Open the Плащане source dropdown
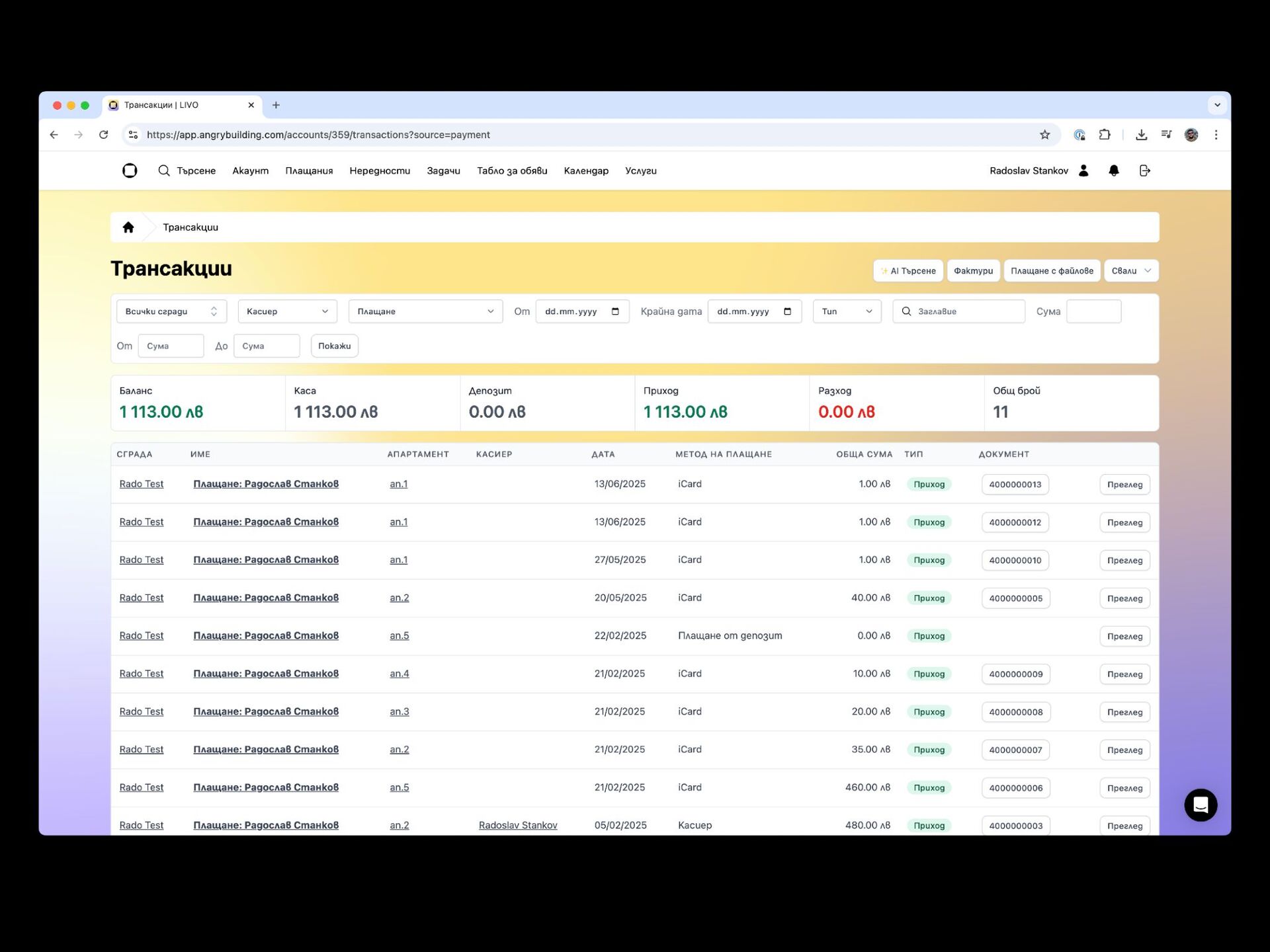The height and width of the screenshot is (952, 1270). (x=425, y=311)
